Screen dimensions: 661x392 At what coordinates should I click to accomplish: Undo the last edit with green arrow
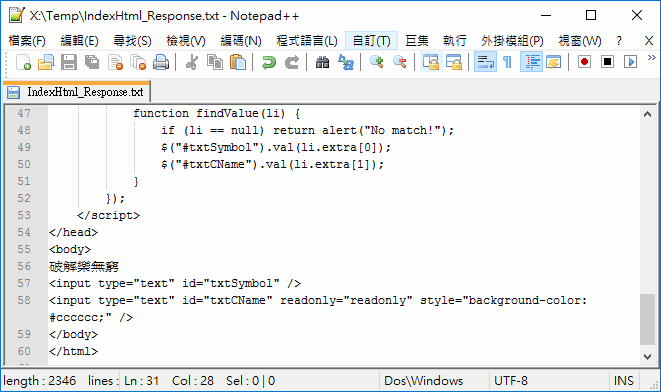pos(269,62)
